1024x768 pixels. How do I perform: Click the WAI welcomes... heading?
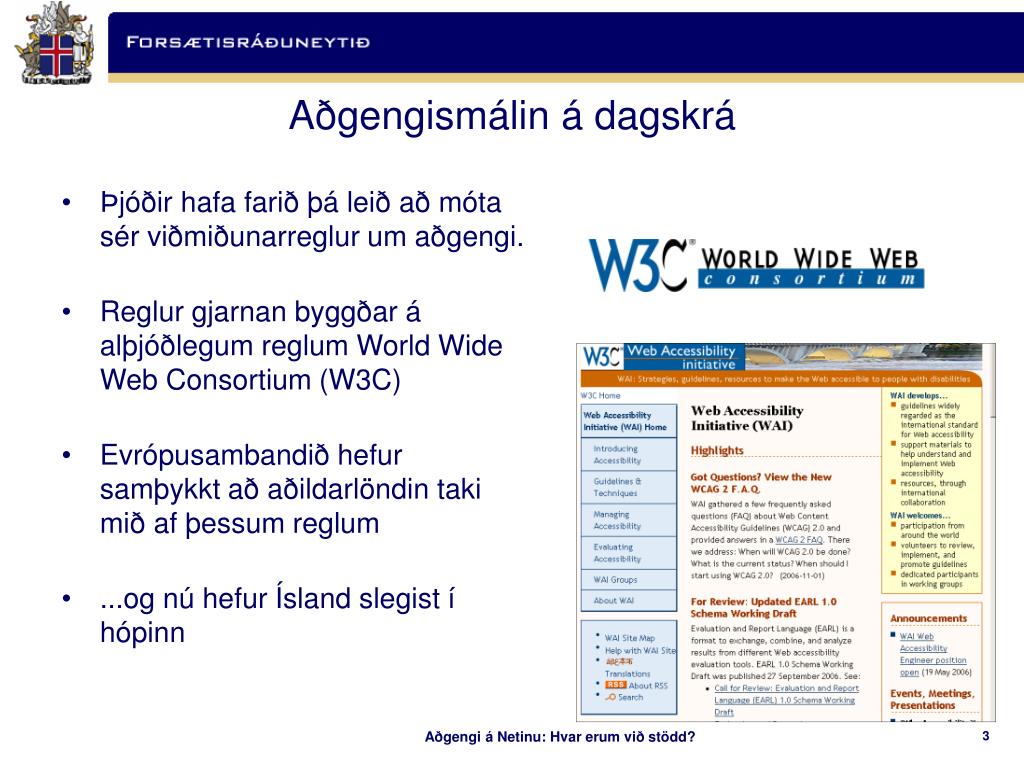click(920, 515)
